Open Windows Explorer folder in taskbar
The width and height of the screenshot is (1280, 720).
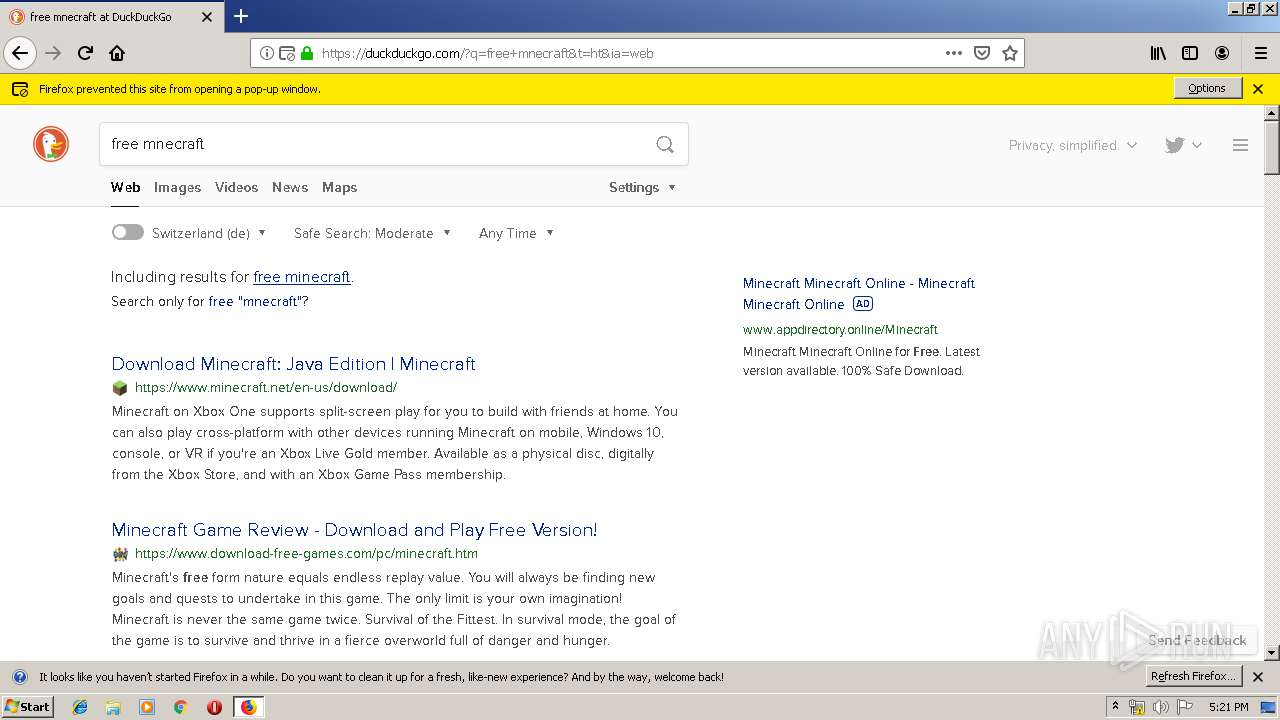click(x=113, y=707)
